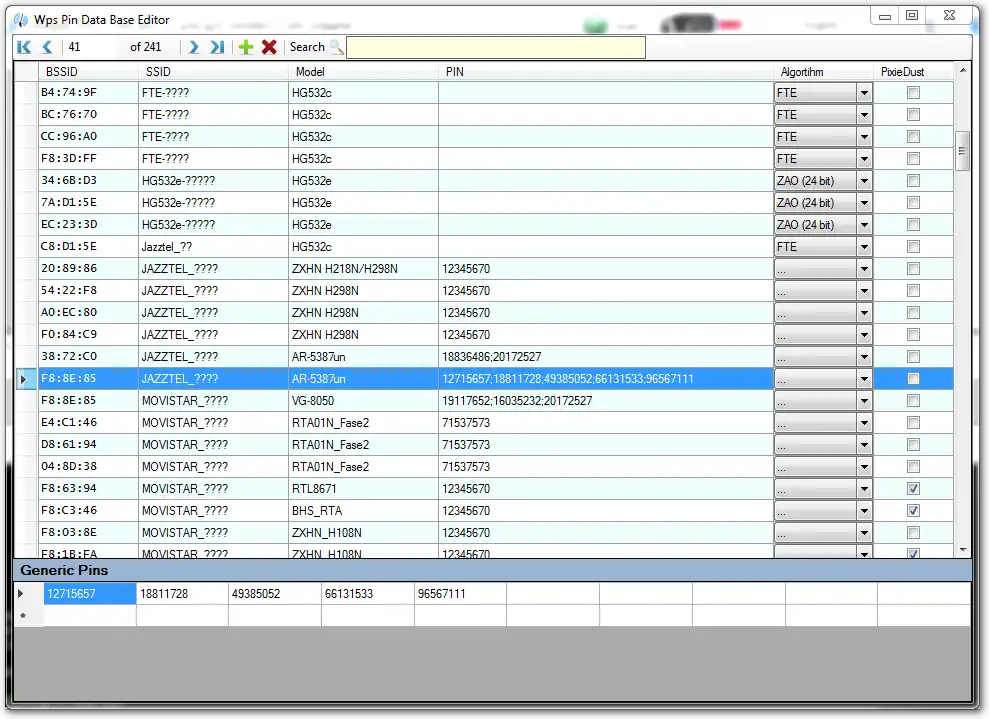Image resolution: width=989 pixels, height=719 pixels.
Task: Open Algorithm dropdown for B4:74:9F row
Action: pos(864,93)
